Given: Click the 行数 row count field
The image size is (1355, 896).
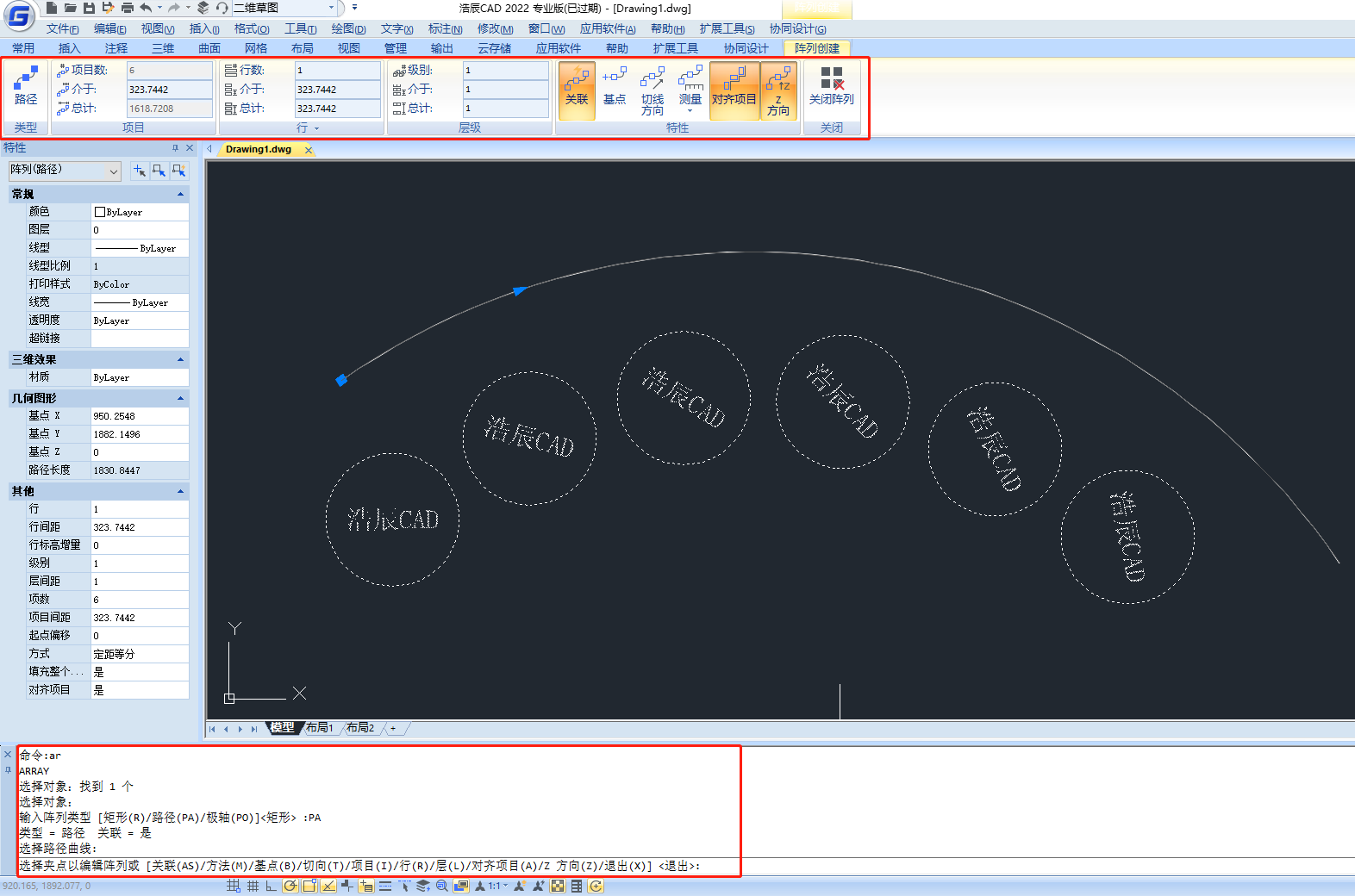Looking at the screenshot, I should pyautogui.click(x=337, y=70).
